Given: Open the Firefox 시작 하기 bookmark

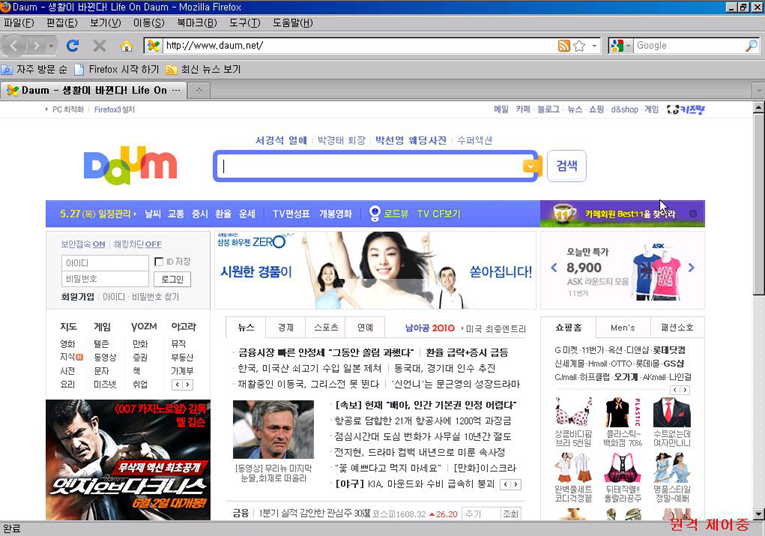Looking at the screenshot, I should 117,70.
